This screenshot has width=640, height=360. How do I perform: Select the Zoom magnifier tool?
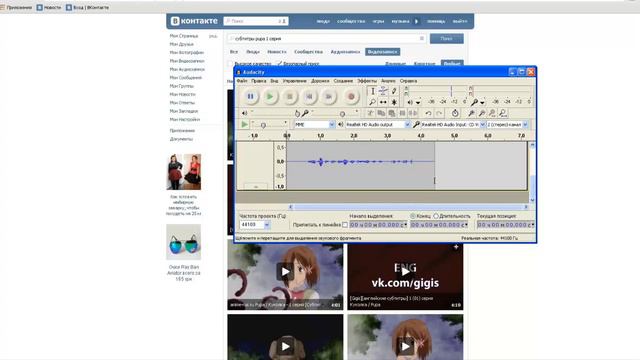372,102
